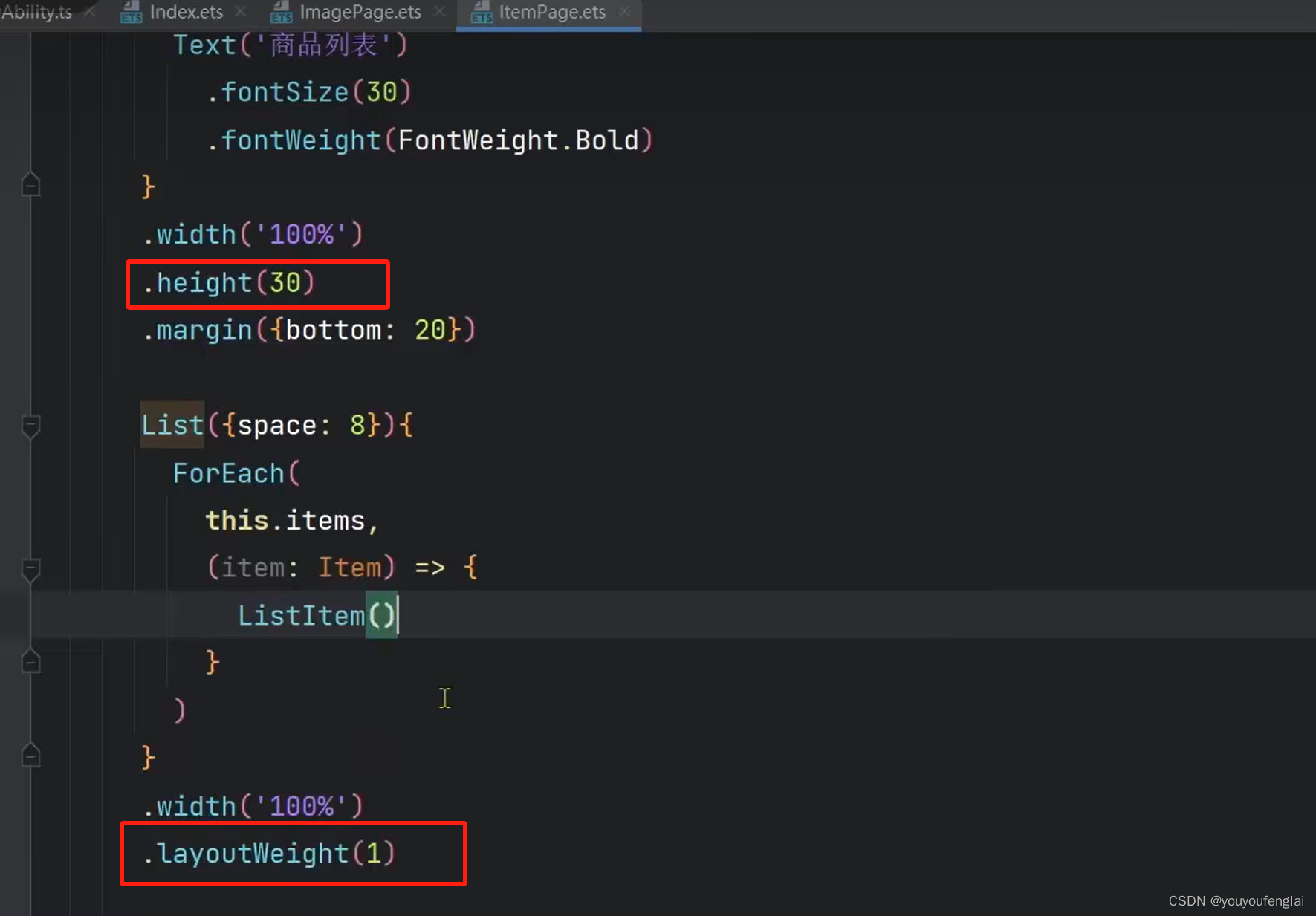Click the .height(30) code

click(x=229, y=283)
